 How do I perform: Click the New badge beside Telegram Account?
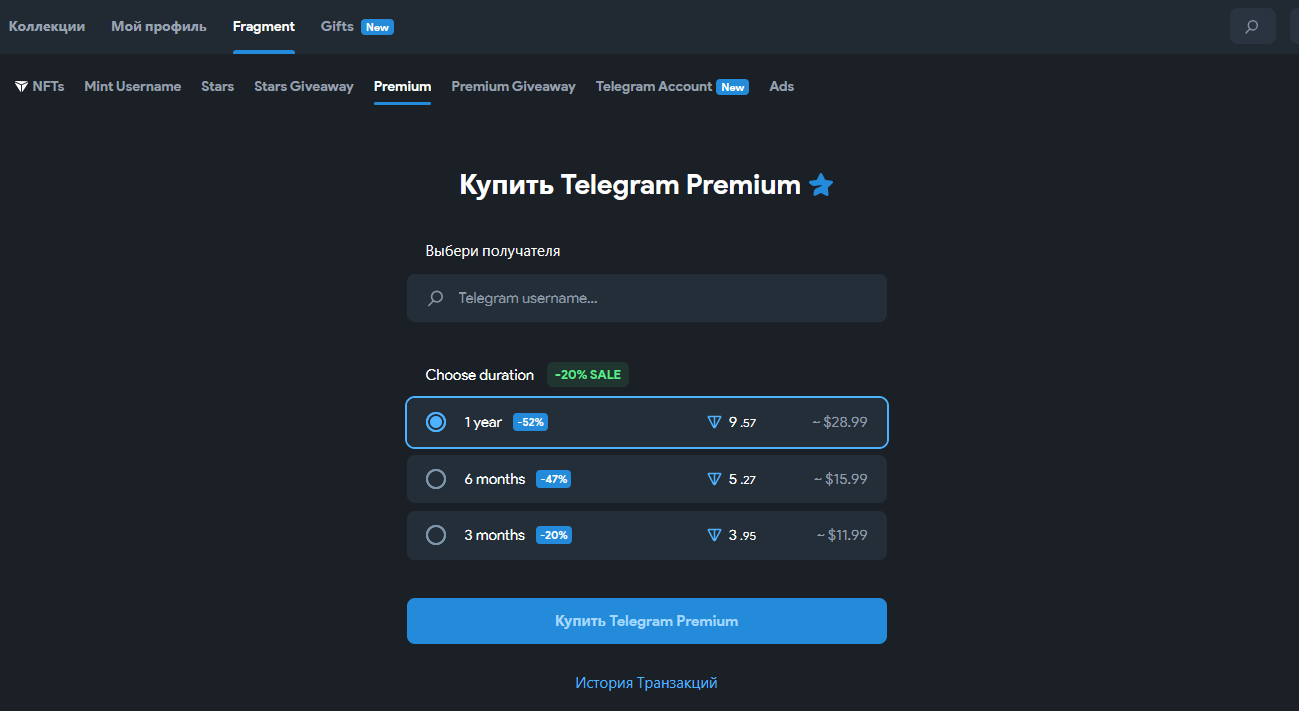733,87
